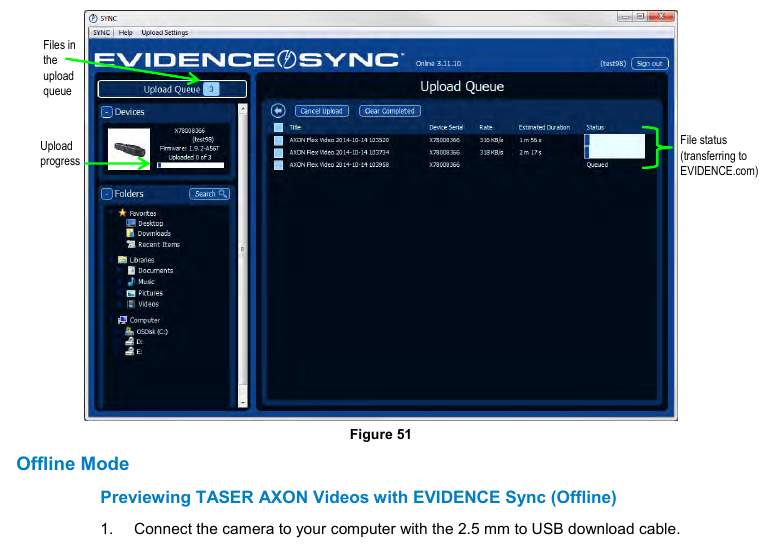Click the Rate column header
The image size is (767, 554).
click(486, 127)
